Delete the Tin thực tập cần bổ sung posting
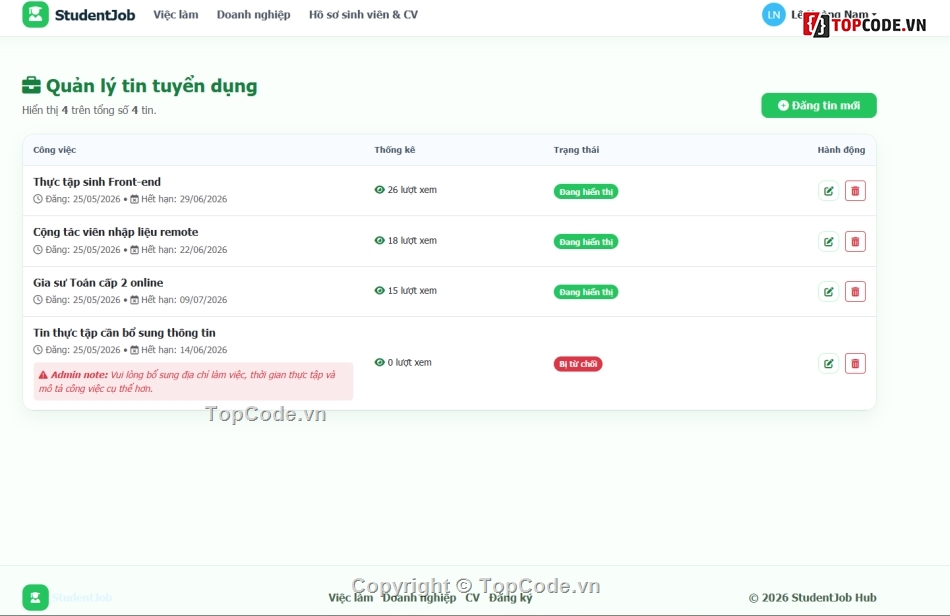This screenshot has height=616, width=950. [x=855, y=363]
